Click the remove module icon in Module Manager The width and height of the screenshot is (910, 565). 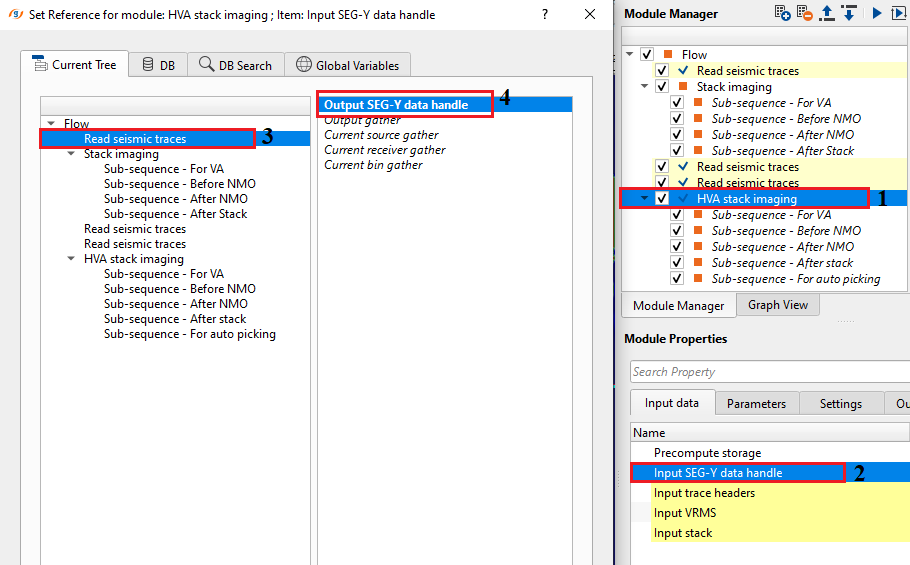[x=805, y=13]
